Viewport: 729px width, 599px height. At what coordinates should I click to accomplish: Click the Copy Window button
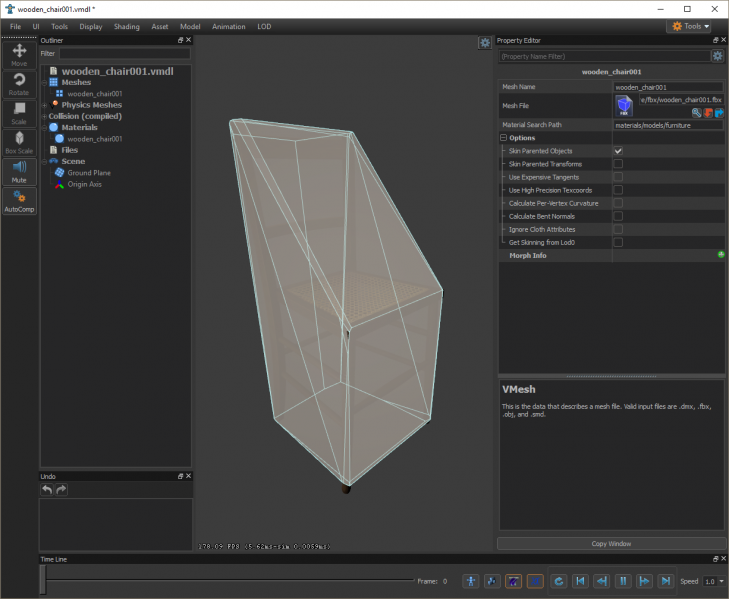611,544
